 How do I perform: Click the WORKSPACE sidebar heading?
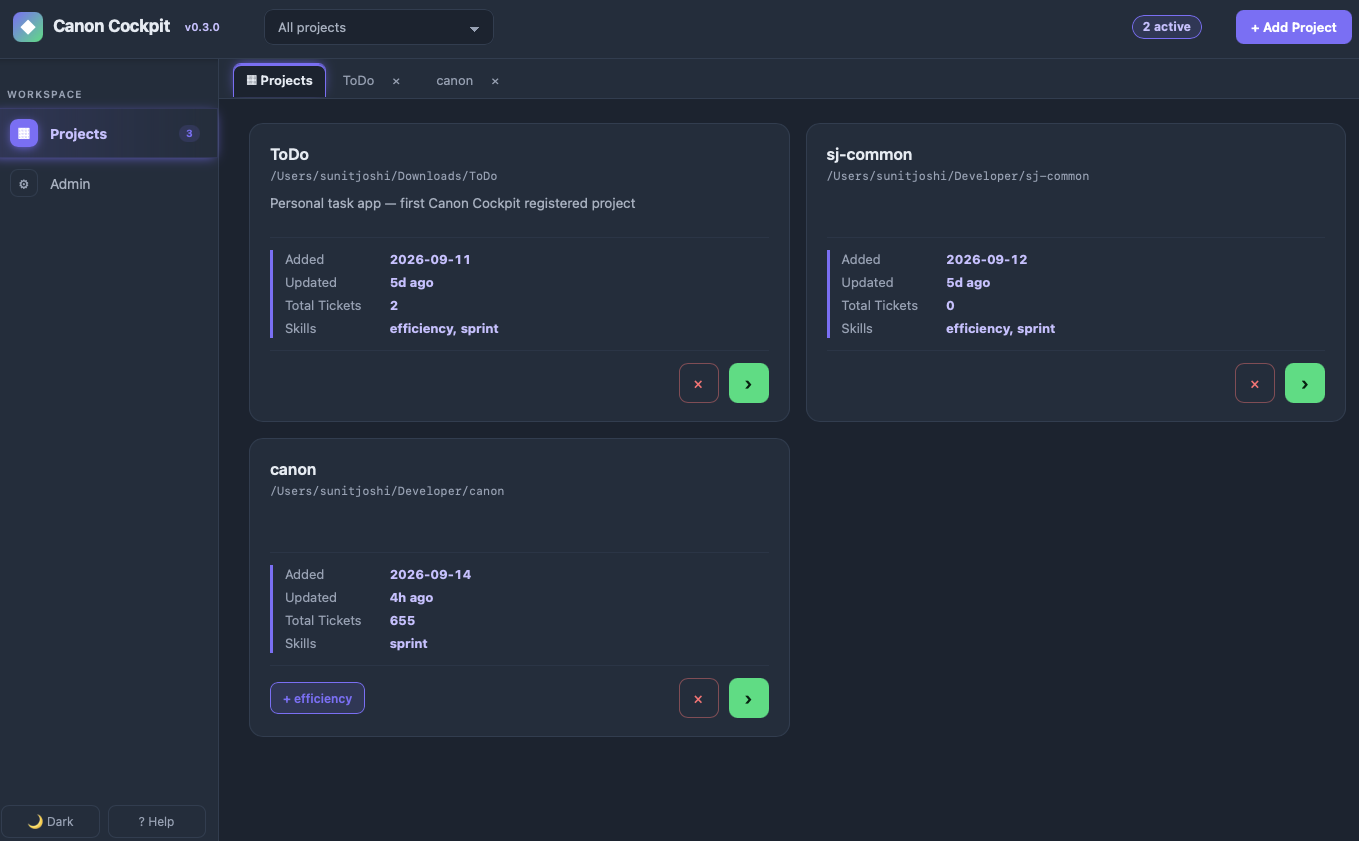tap(45, 94)
